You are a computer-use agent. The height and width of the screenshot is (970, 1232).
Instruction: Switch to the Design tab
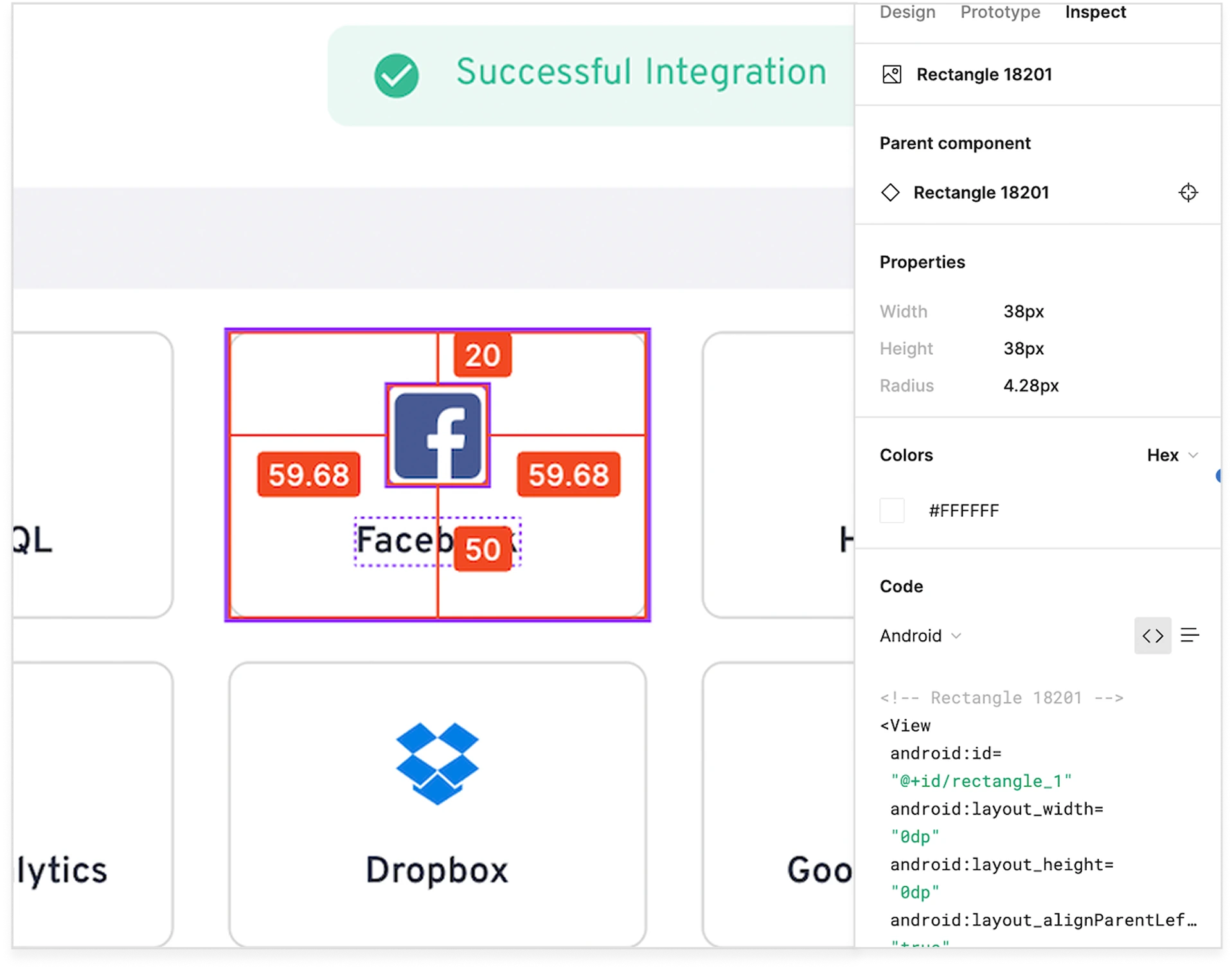click(907, 12)
